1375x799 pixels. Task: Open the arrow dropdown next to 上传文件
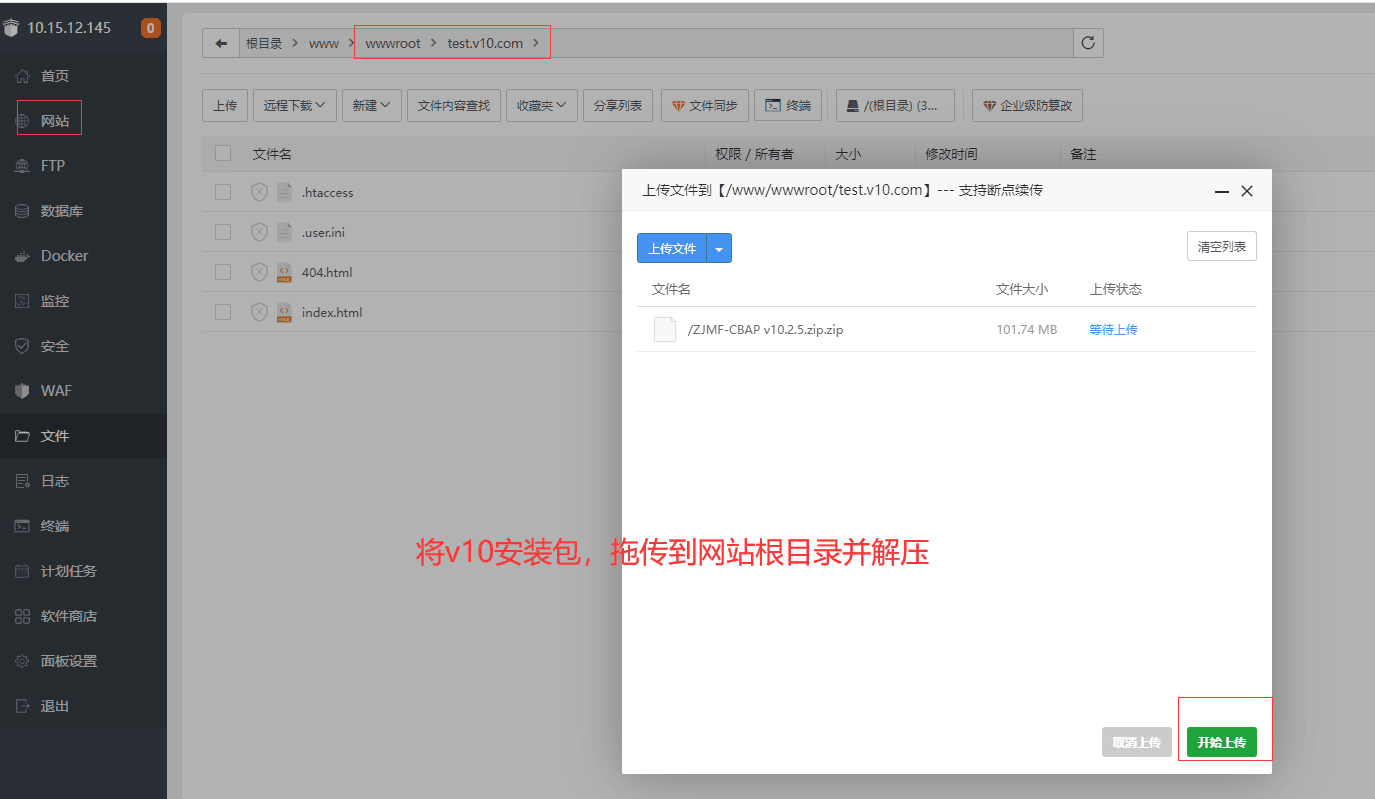719,248
